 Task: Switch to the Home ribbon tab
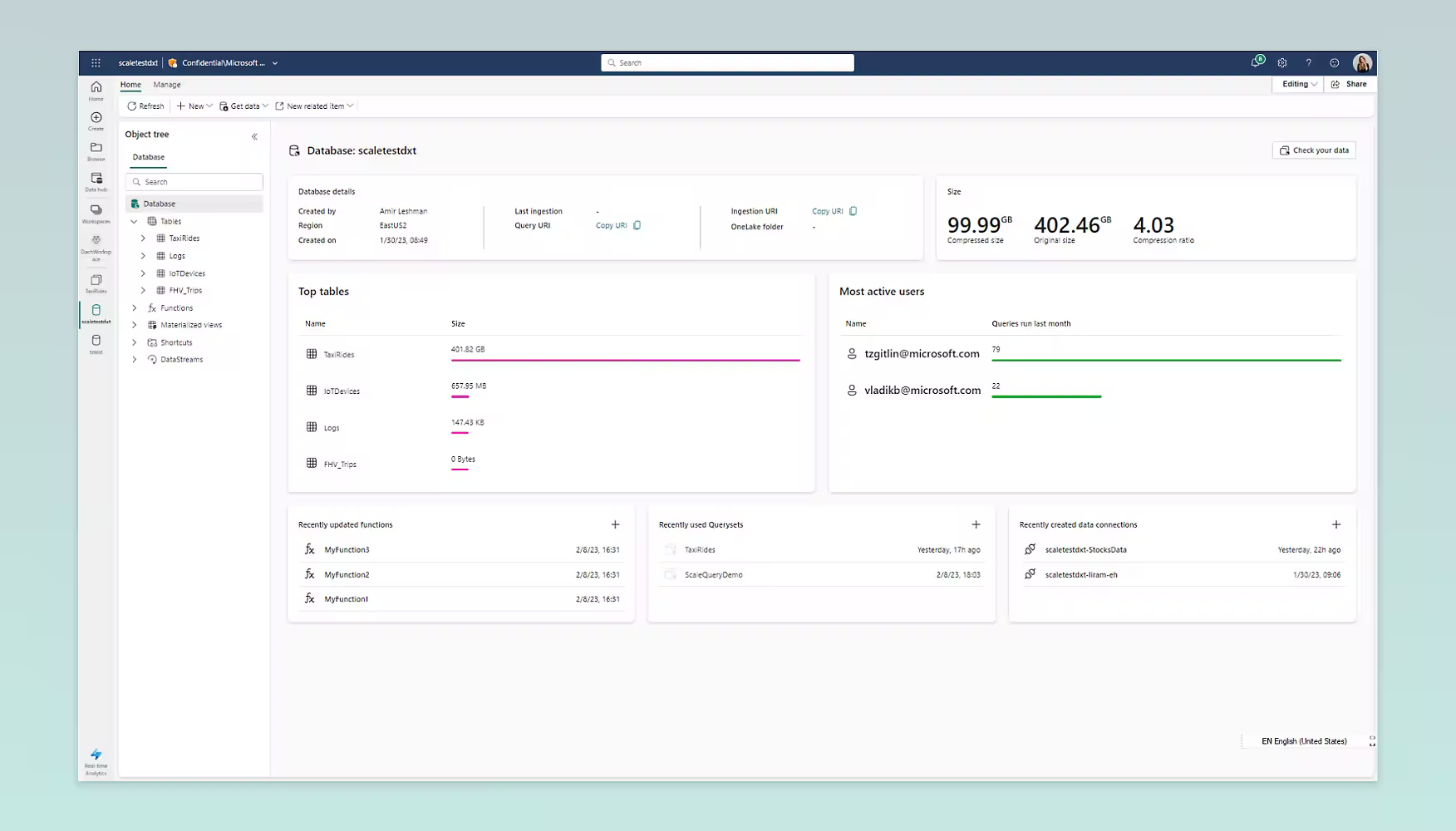130,85
